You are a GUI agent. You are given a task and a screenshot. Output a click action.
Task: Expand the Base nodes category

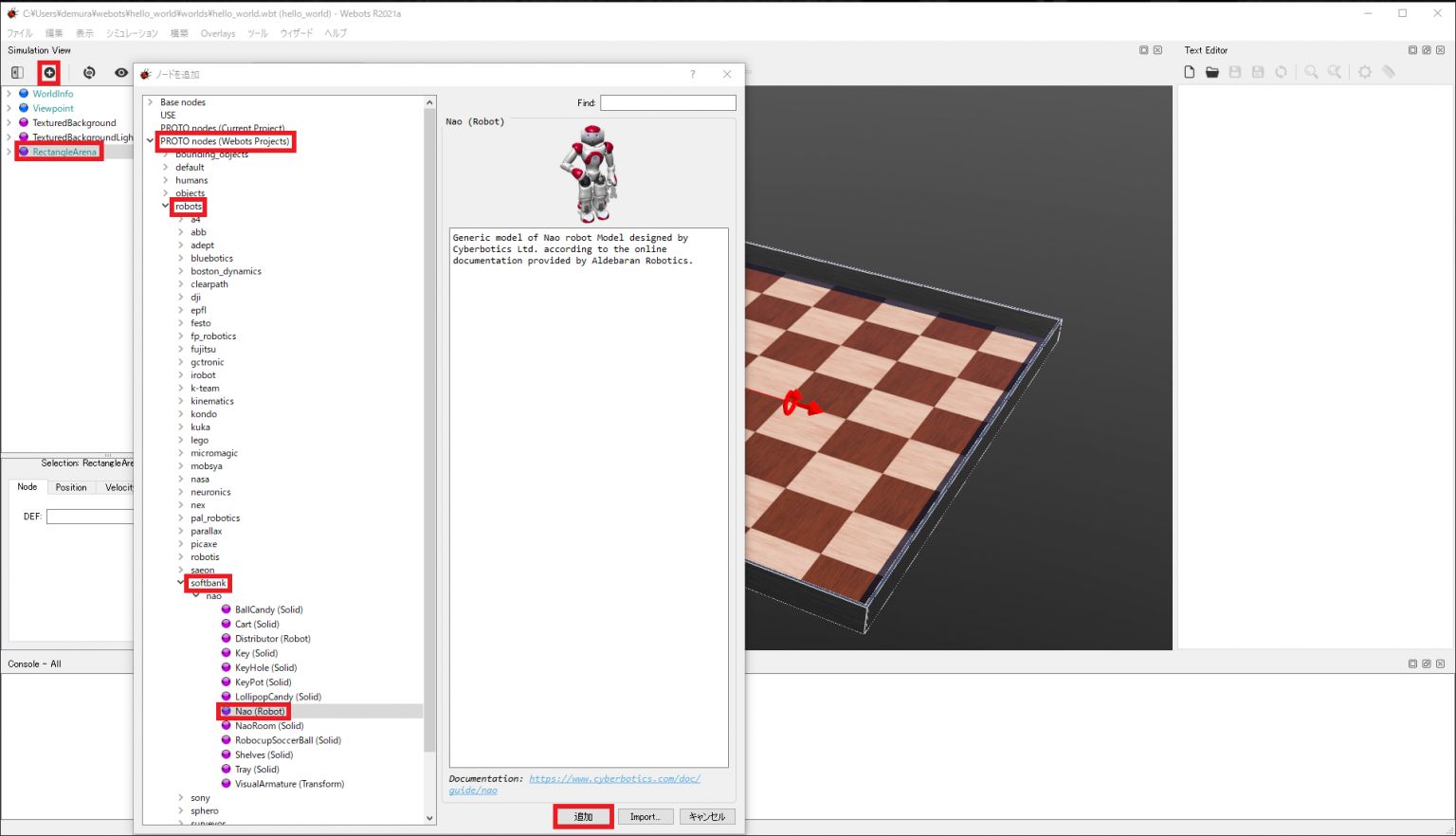152,101
